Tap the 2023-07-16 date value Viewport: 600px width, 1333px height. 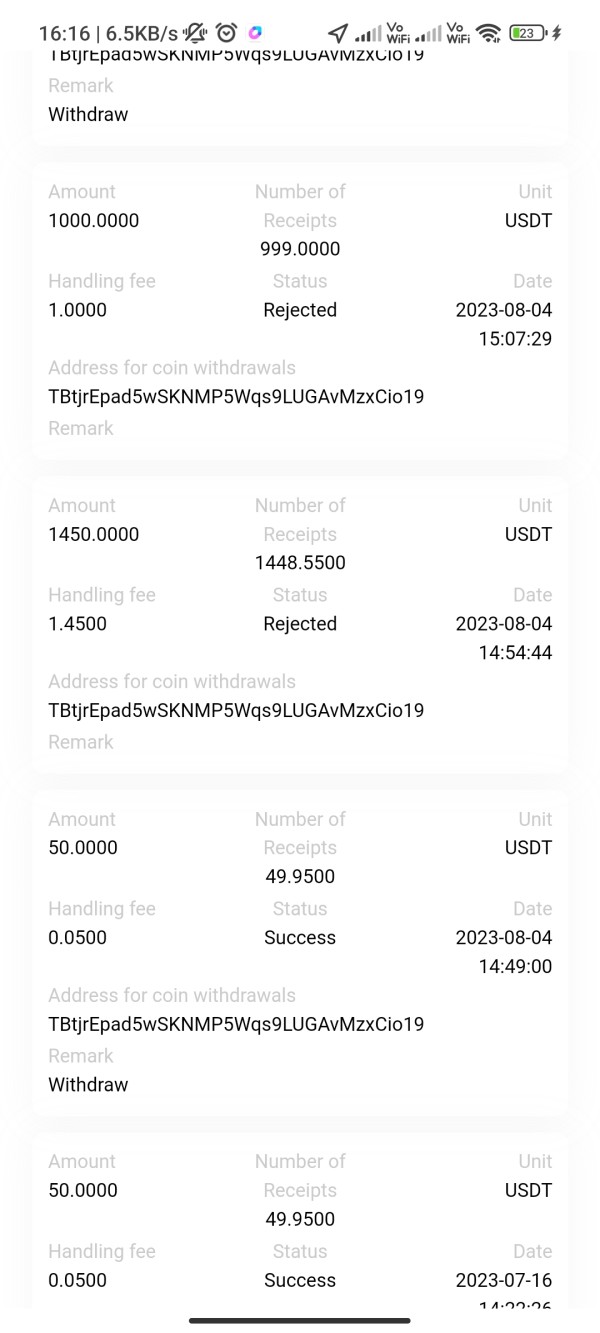click(x=503, y=1280)
